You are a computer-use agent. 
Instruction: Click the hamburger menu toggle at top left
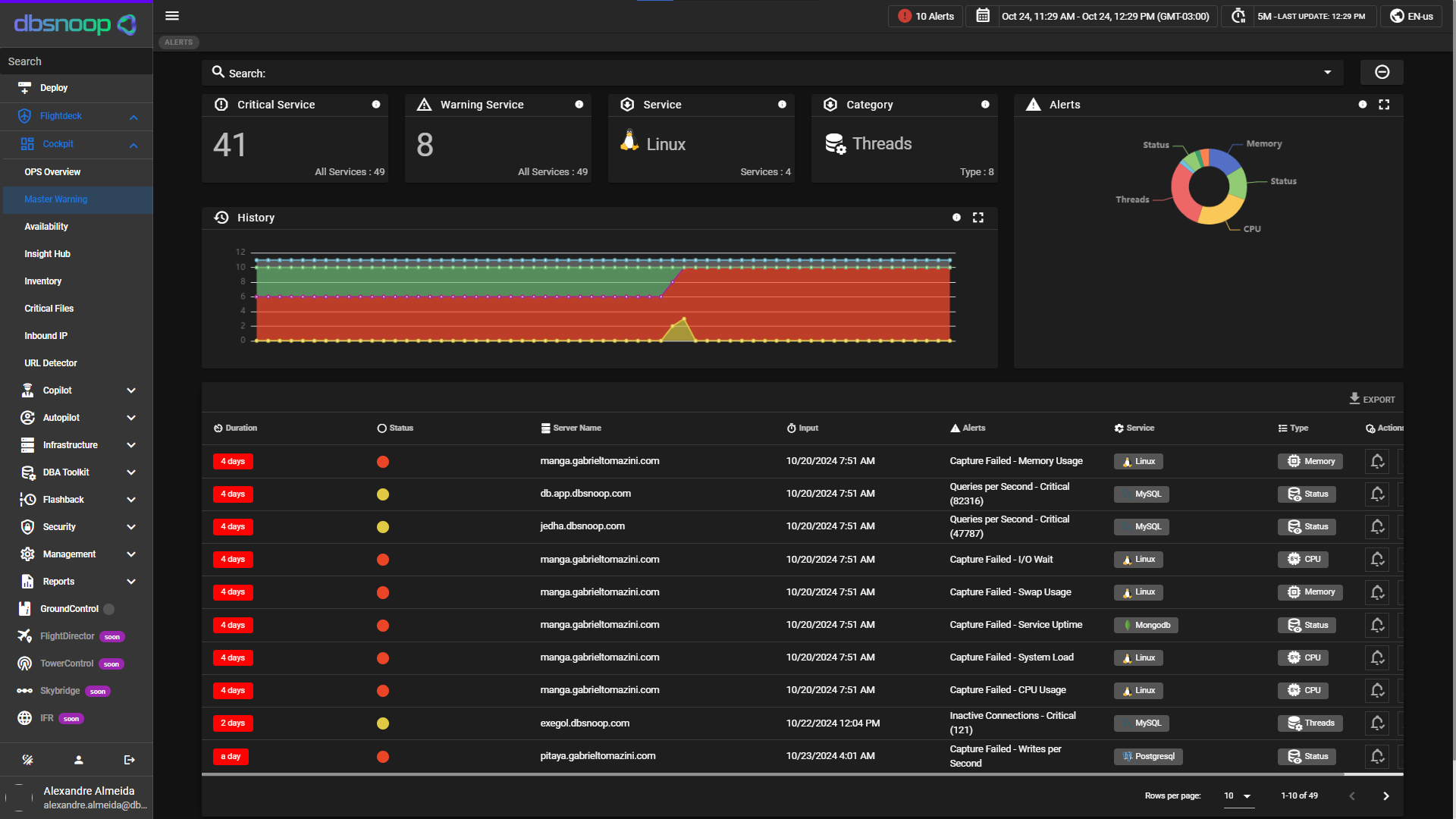coord(172,16)
